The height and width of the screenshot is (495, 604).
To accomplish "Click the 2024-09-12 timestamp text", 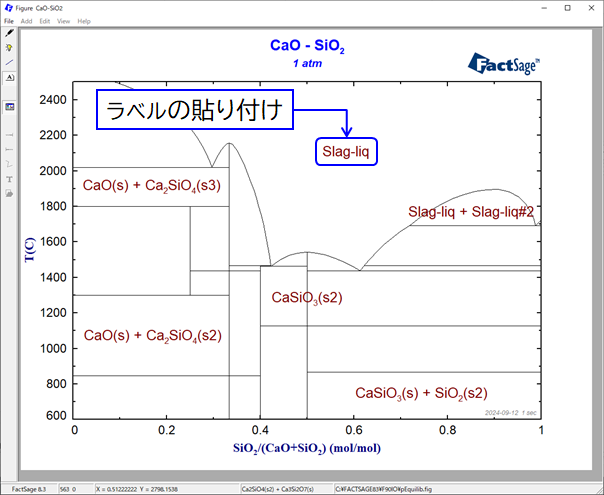I will coord(510,413).
